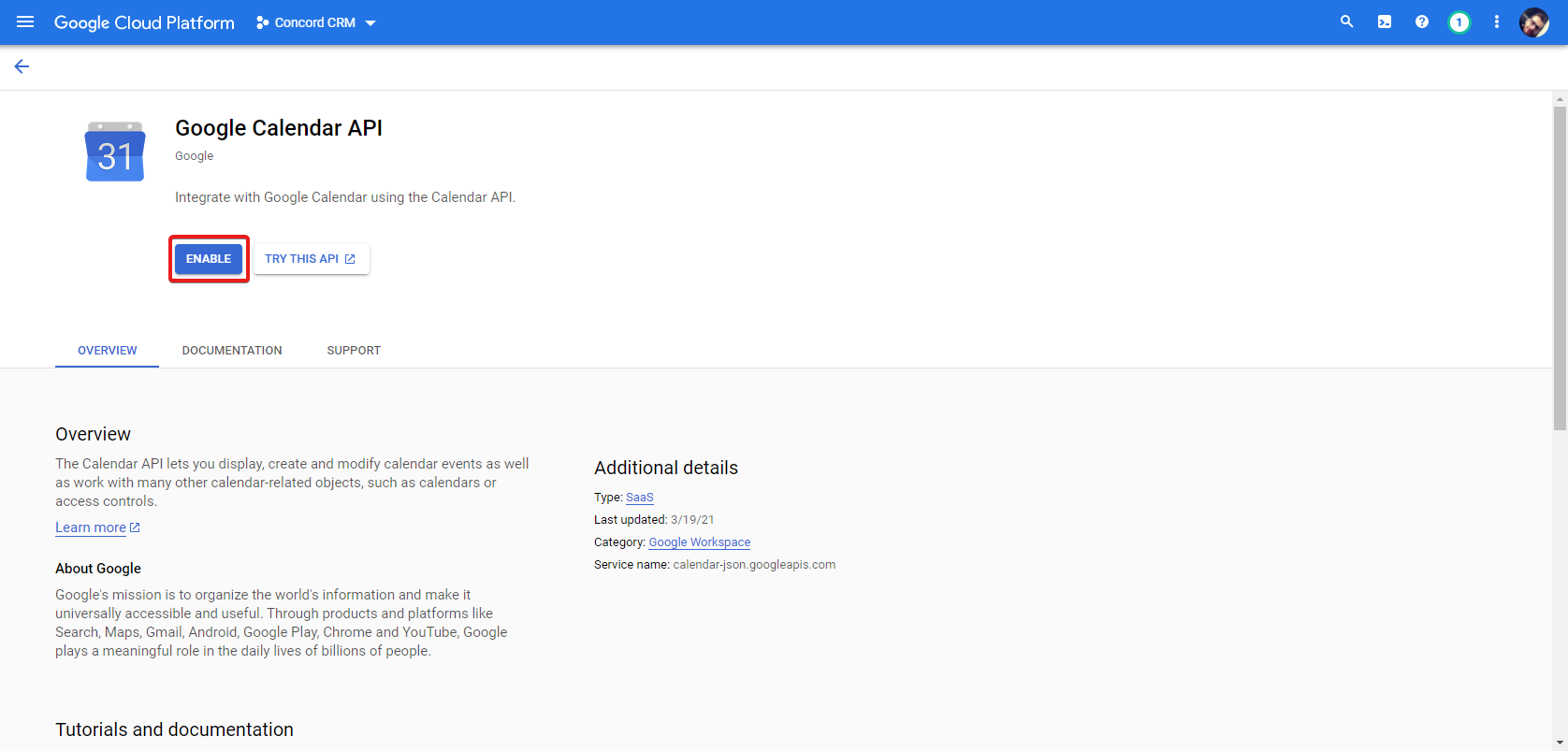The image size is (1568, 751).
Task: Click the Google Cloud Platform logo text
Action: tap(144, 22)
